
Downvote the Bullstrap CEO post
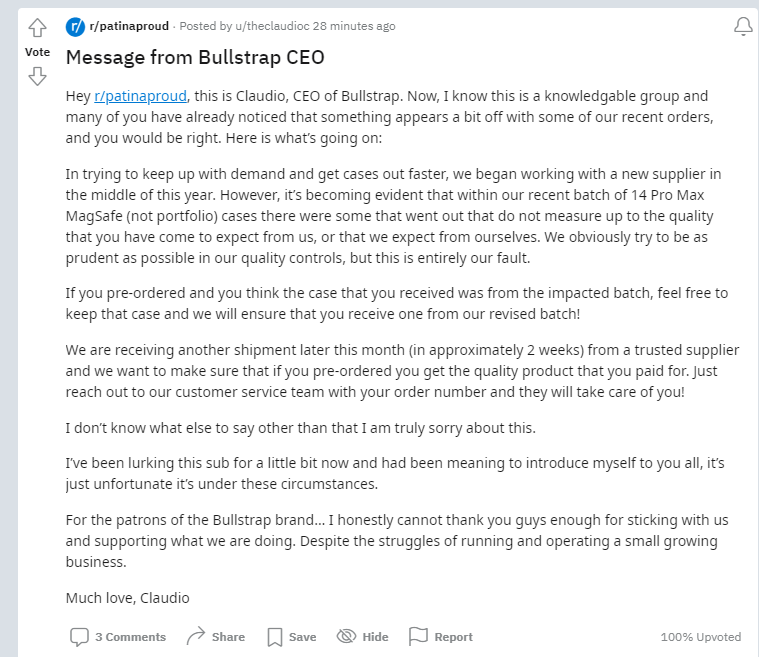37,76
